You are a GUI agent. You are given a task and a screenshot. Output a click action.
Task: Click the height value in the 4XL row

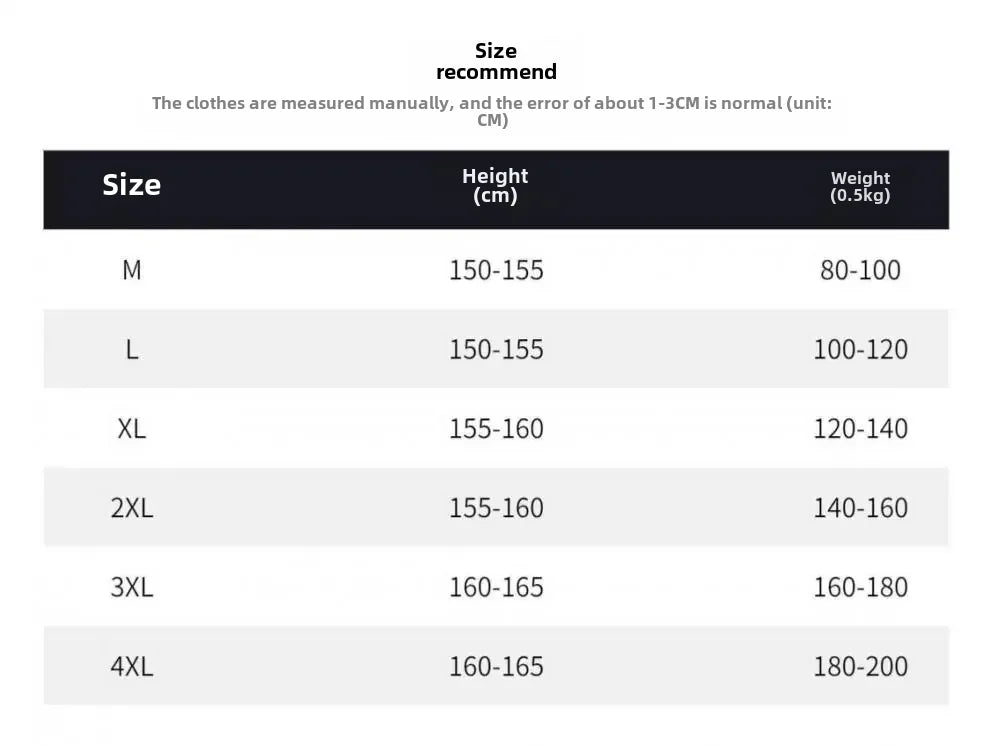click(496, 666)
